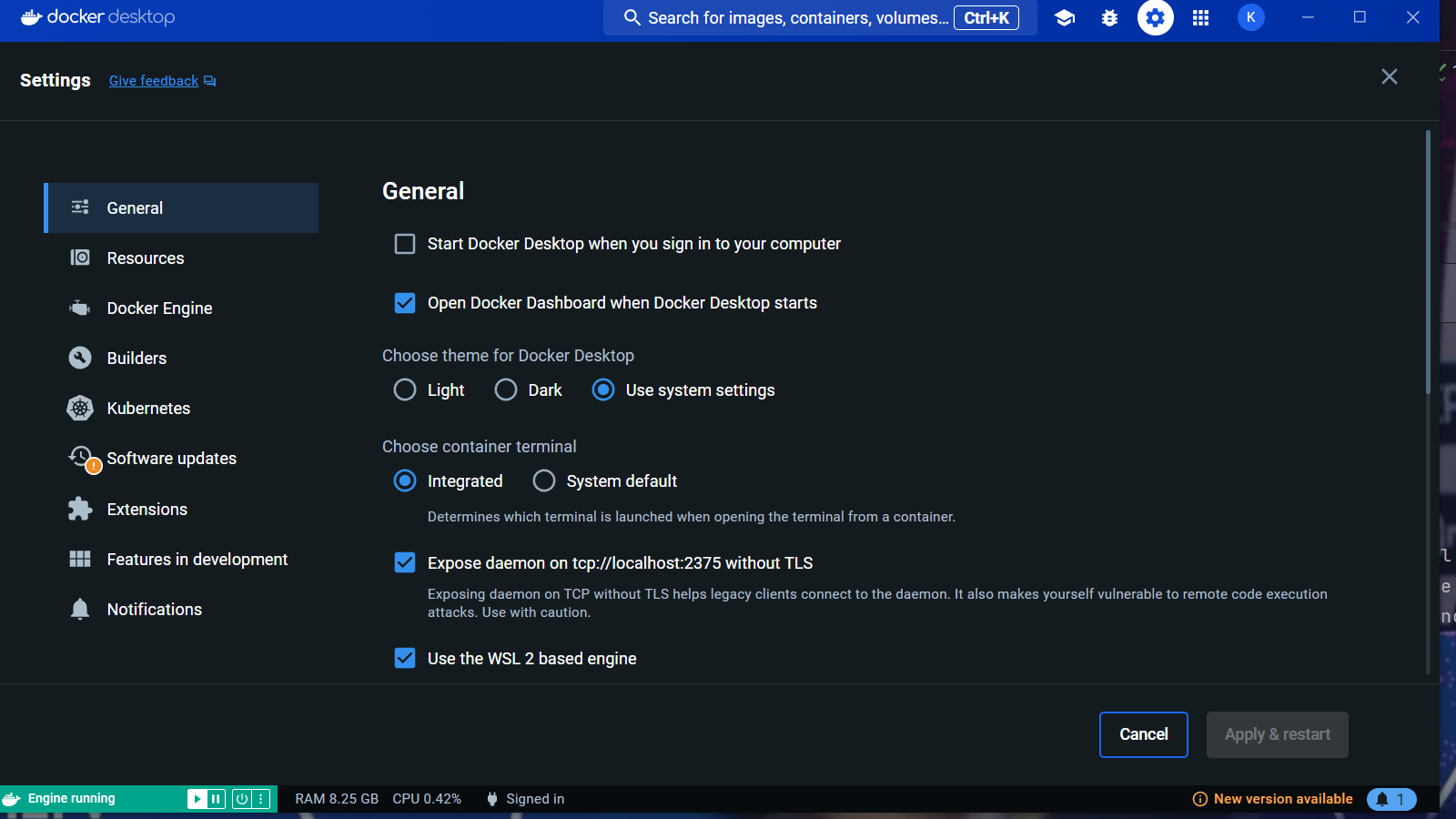Click the Features in development grid icon
1456x819 pixels.
click(80, 559)
